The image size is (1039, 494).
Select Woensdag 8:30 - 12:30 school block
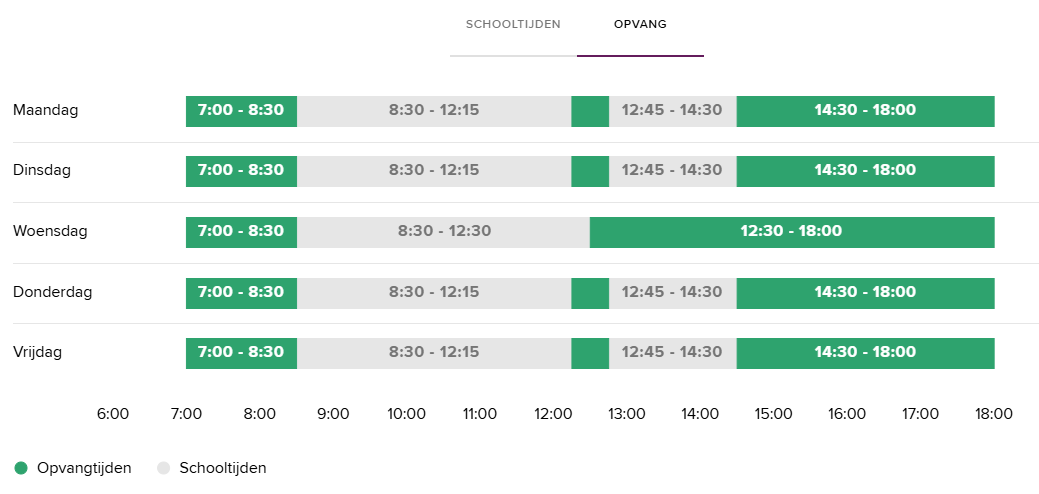pyautogui.click(x=444, y=232)
